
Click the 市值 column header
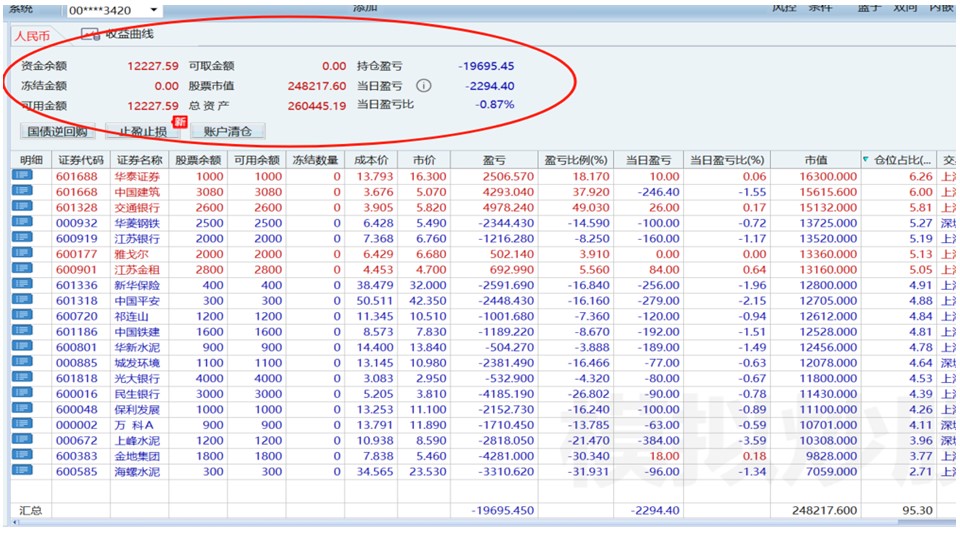tap(815, 160)
